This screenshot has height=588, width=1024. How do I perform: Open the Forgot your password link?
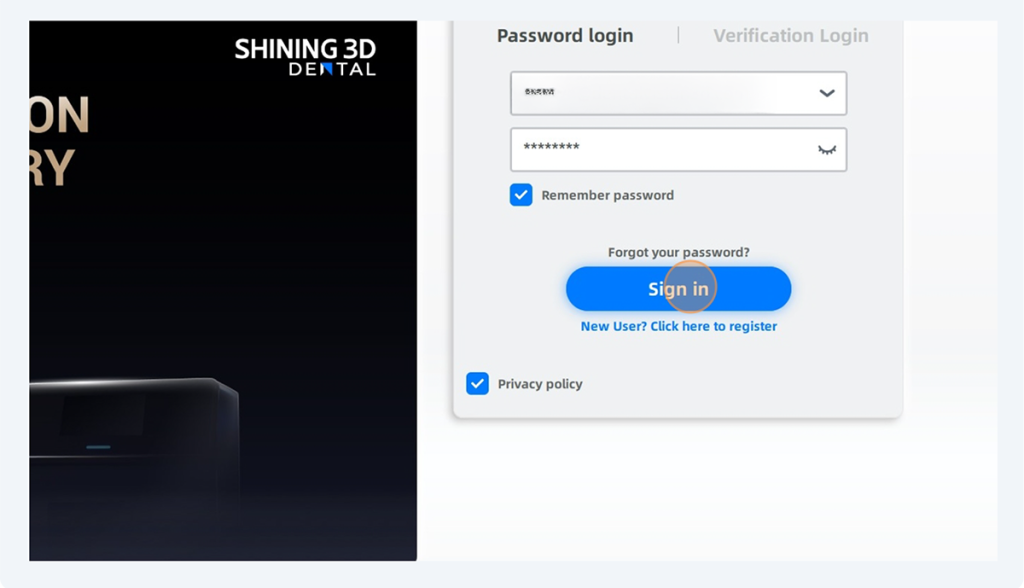point(678,252)
